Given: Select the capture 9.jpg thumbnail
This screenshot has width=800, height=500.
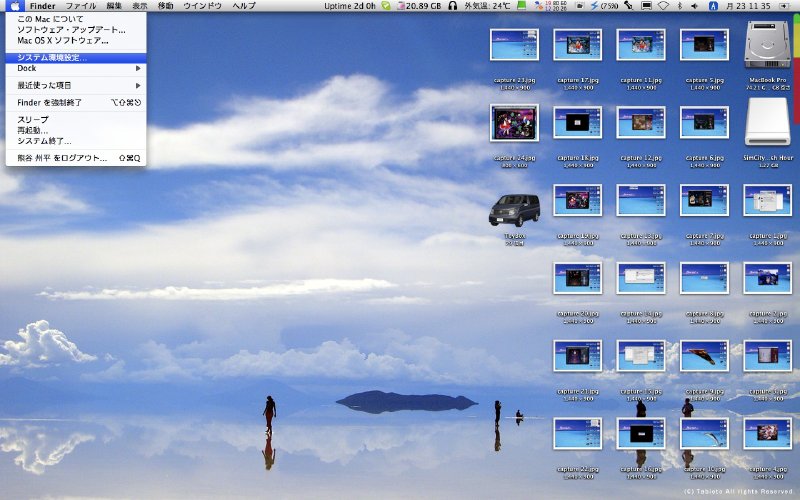Looking at the screenshot, I should point(704,356).
